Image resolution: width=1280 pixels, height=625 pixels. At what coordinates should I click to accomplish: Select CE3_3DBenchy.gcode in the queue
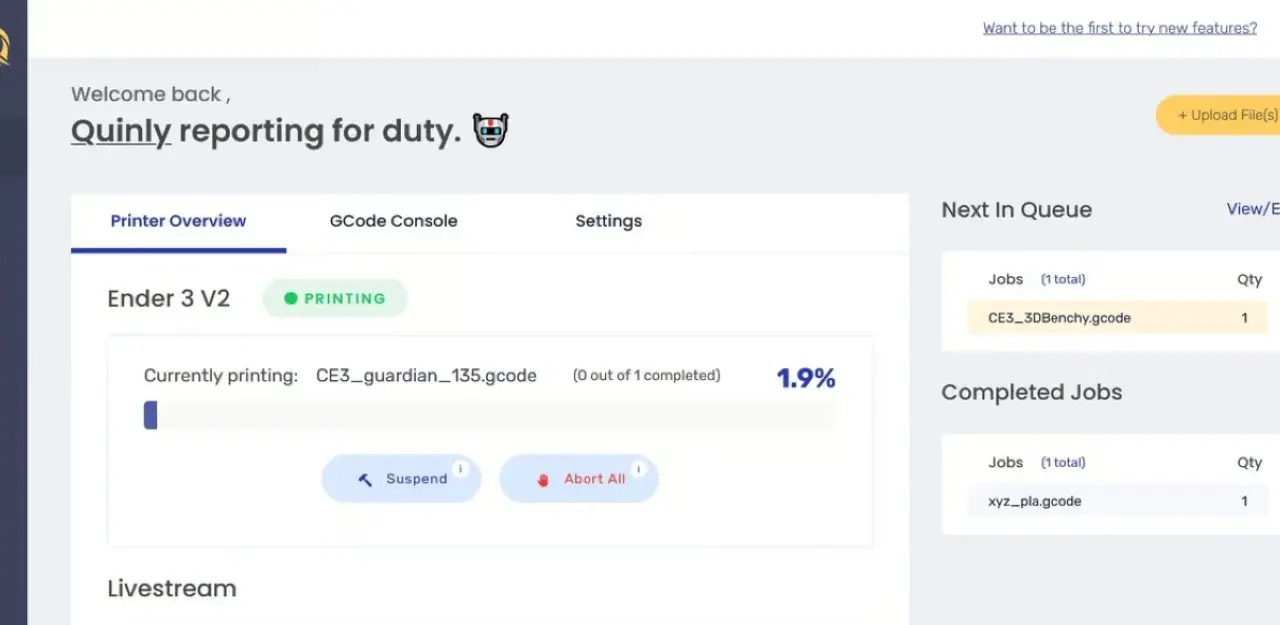(1059, 318)
